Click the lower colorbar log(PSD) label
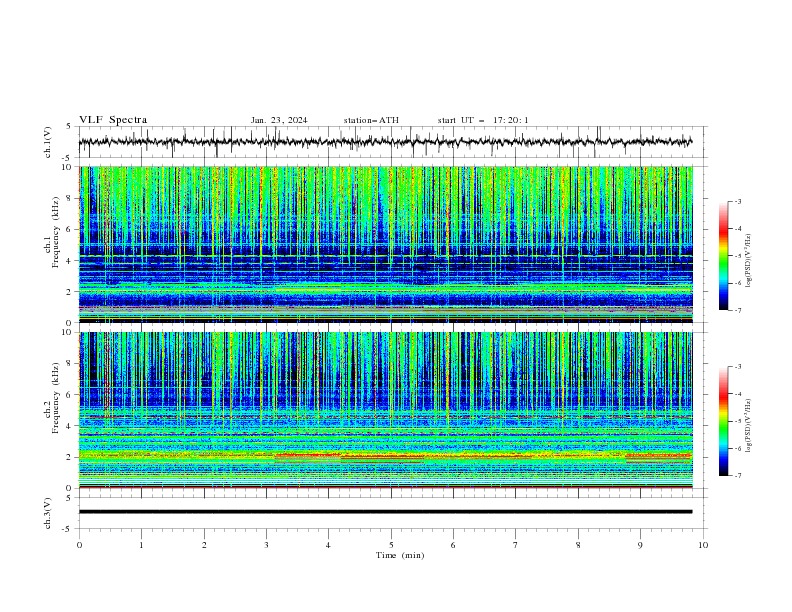The height and width of the screenshot is (612, 792). click(749, 426)
